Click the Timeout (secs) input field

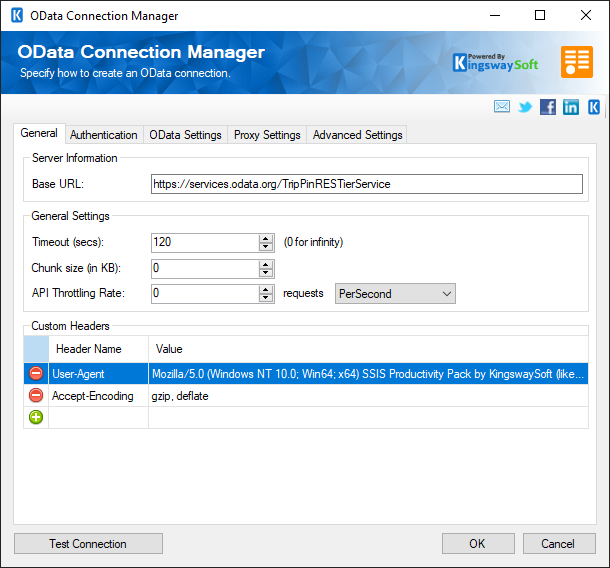click(x=205, y=242)
